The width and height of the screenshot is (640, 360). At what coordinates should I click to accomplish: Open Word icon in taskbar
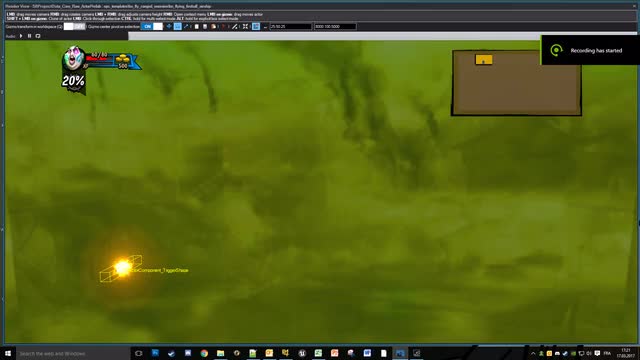[x=367, y=353]
